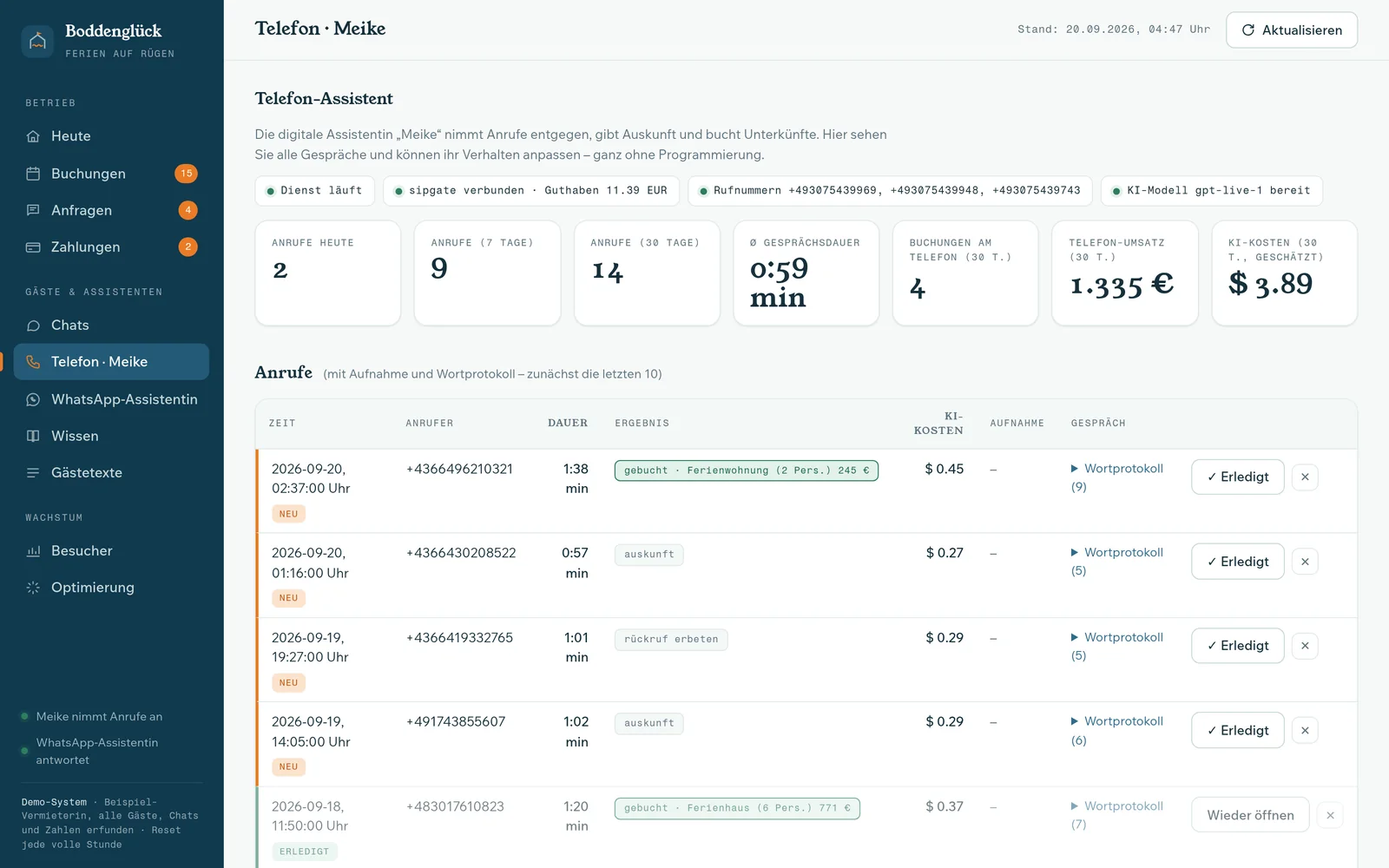1389x868 pixels.
Task: Mark the 02:37:00 call as Erledigt
Action: pos(1237,477)
